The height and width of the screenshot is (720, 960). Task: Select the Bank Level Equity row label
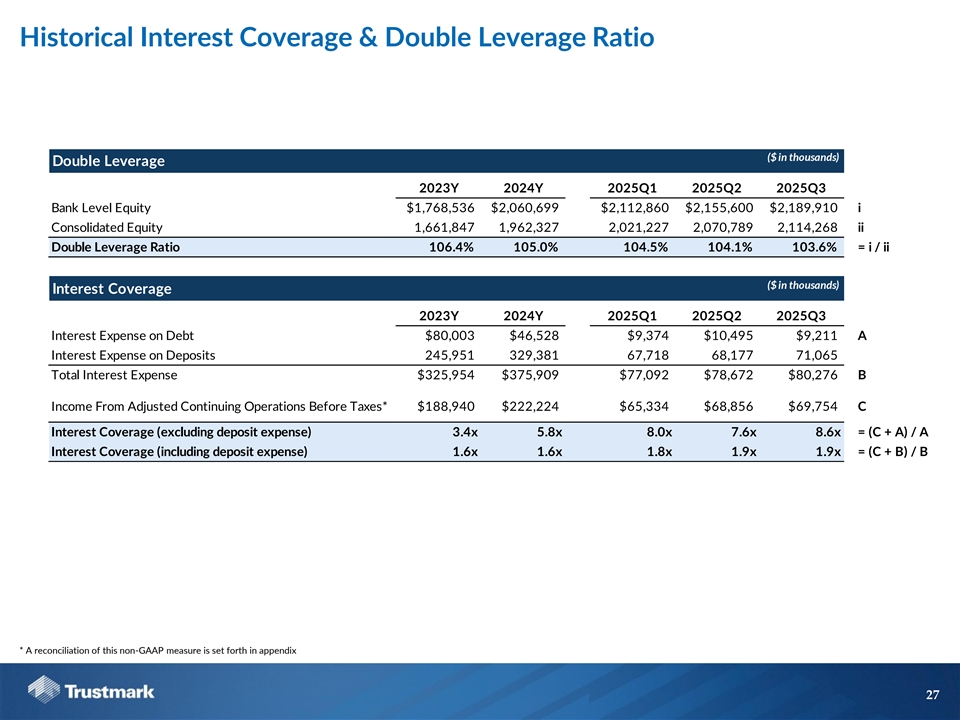point(101,208)
